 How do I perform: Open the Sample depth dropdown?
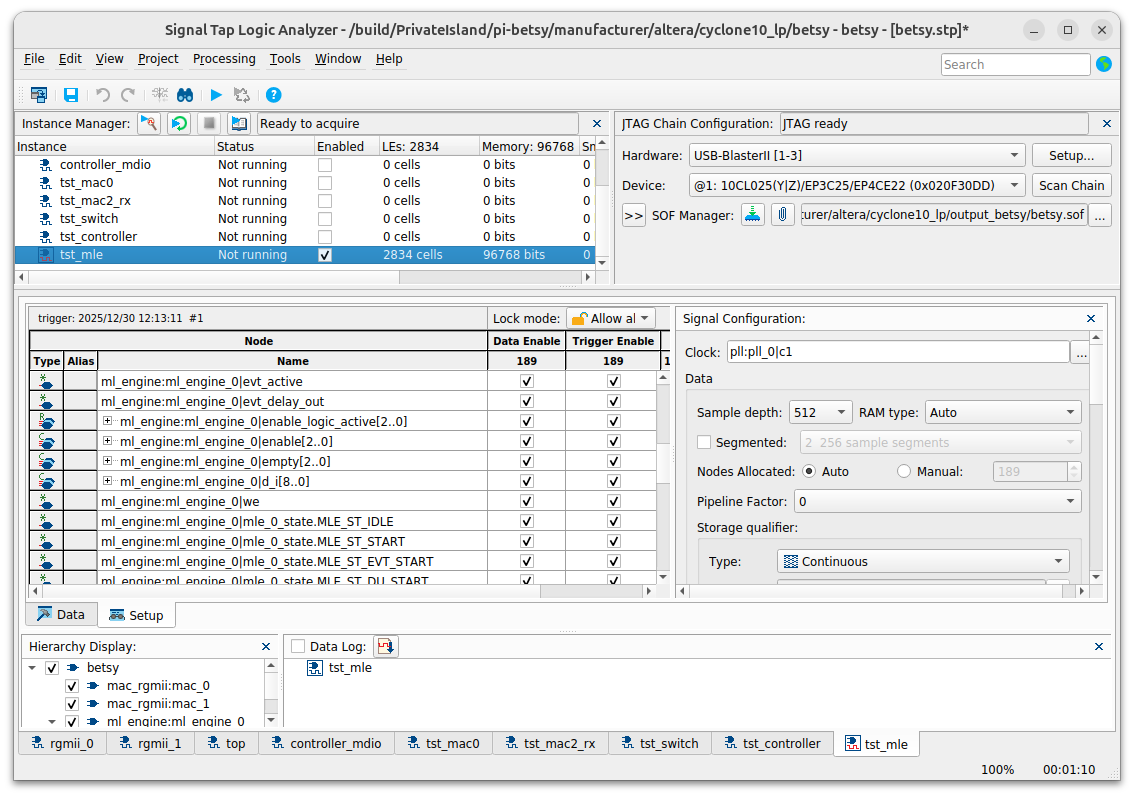pos(820,412)
